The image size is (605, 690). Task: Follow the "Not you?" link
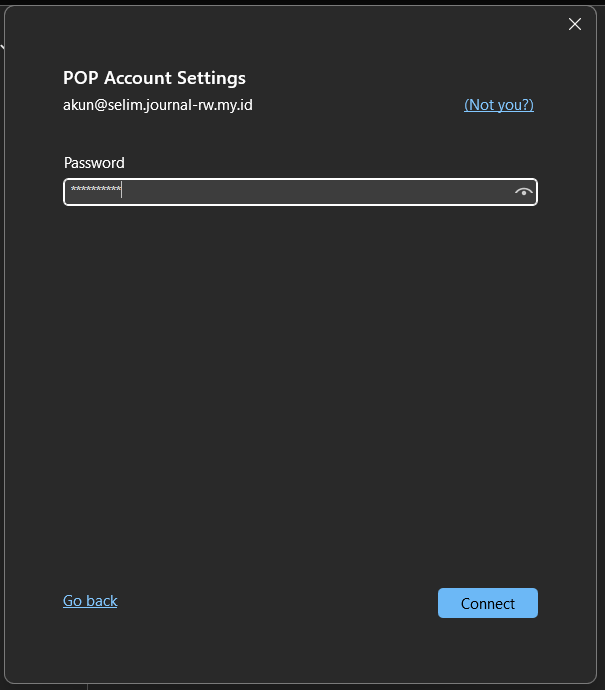[x=499, y=105]
